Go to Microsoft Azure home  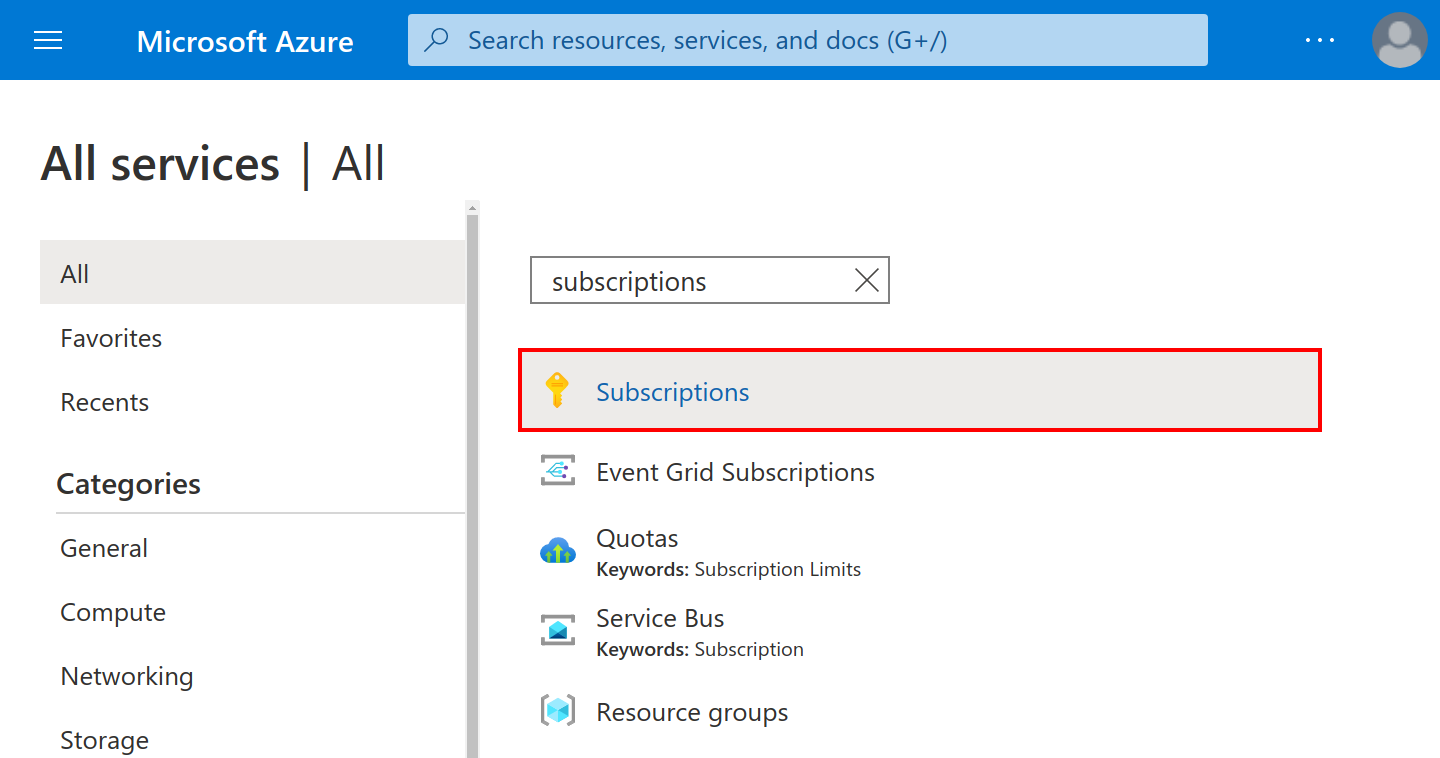pos(245,41)
